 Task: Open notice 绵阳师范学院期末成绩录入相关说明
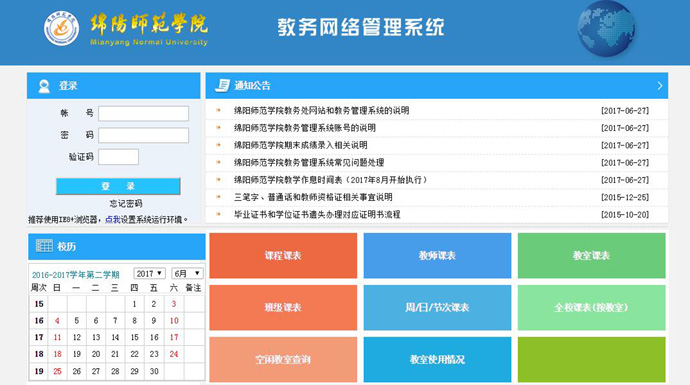(x=301, y=145)
